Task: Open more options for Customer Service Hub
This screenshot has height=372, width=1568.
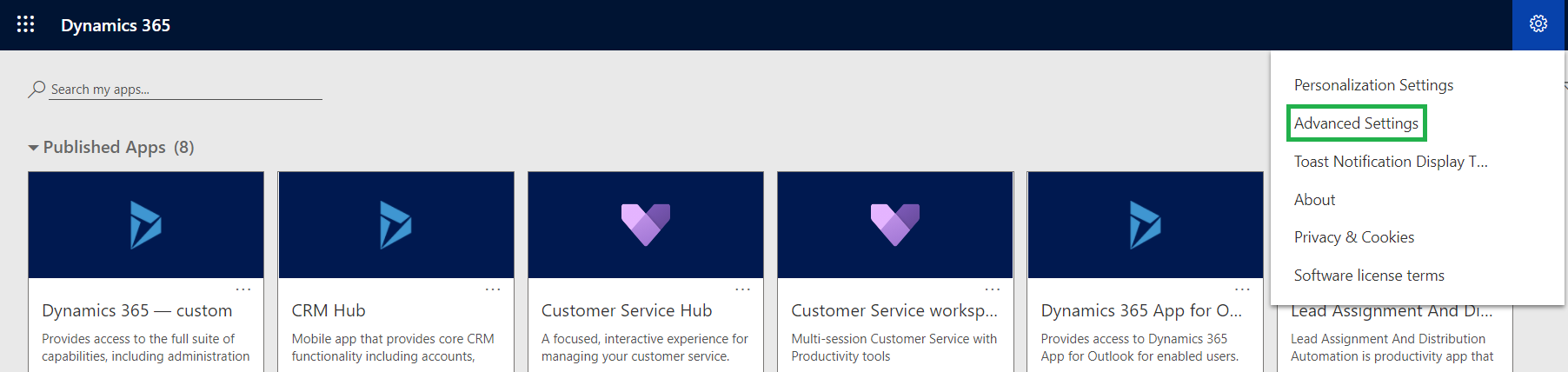Action: pyautogui.click(x=742, y=289)
